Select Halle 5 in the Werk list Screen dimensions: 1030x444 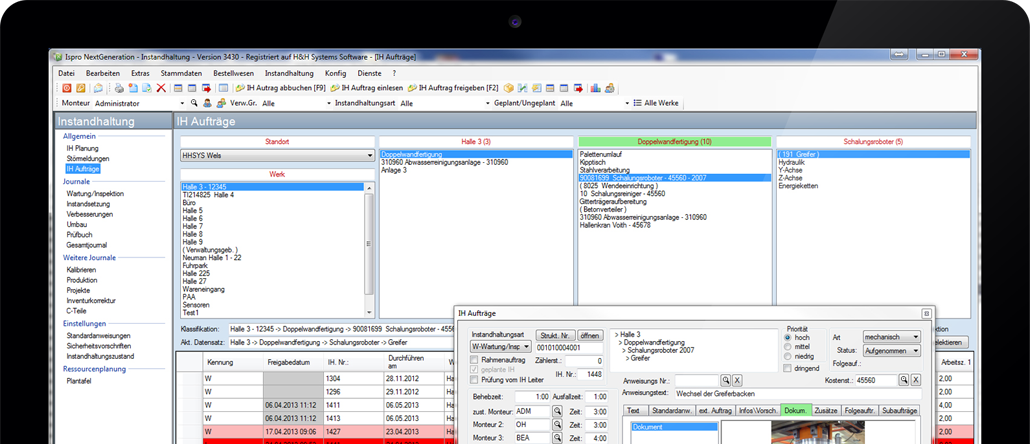(192, 211)
